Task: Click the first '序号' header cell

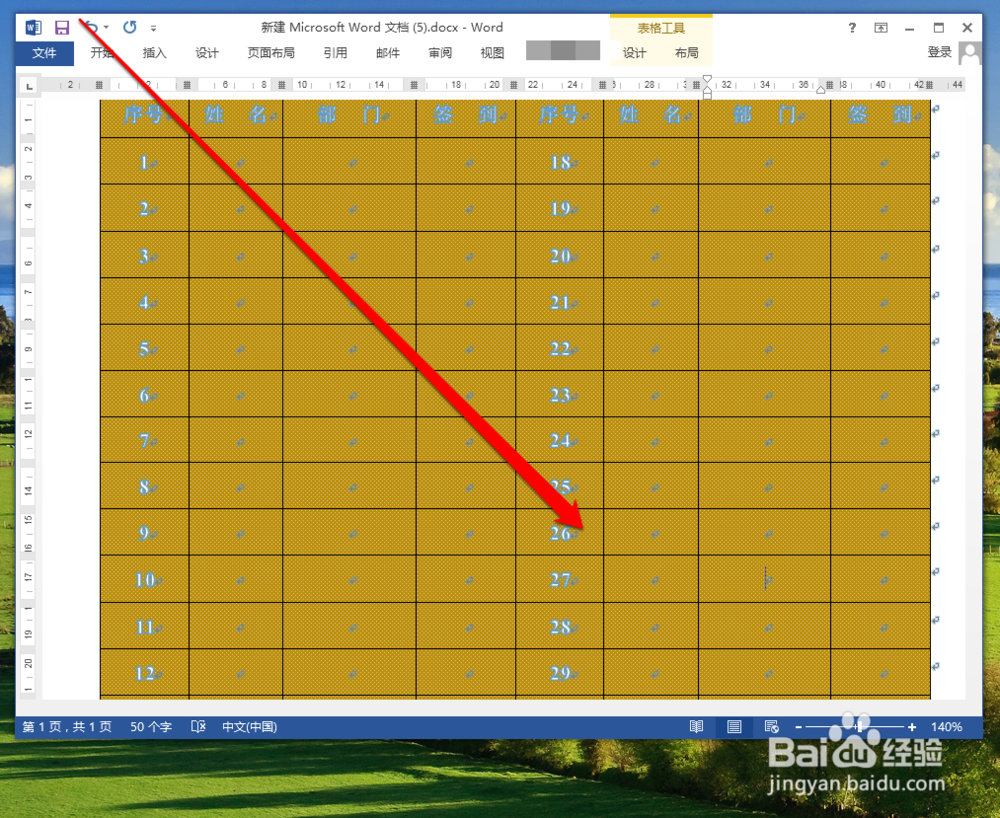Action: tap(145, 119)
